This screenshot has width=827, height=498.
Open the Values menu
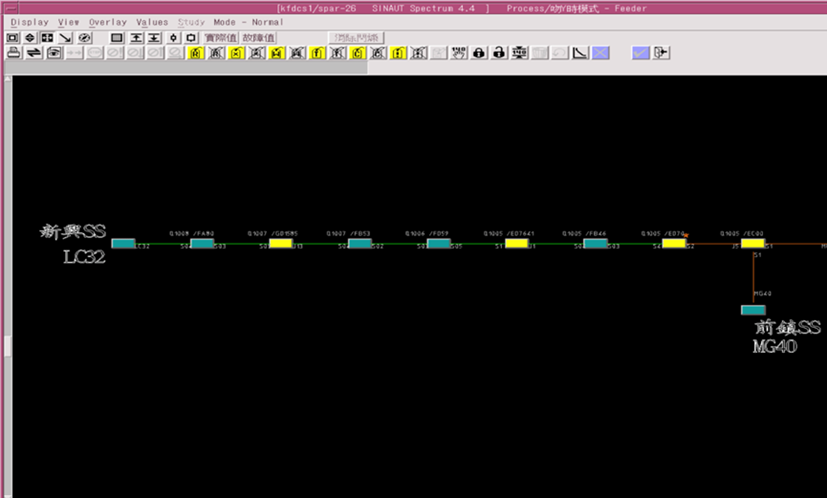[152, 21]
